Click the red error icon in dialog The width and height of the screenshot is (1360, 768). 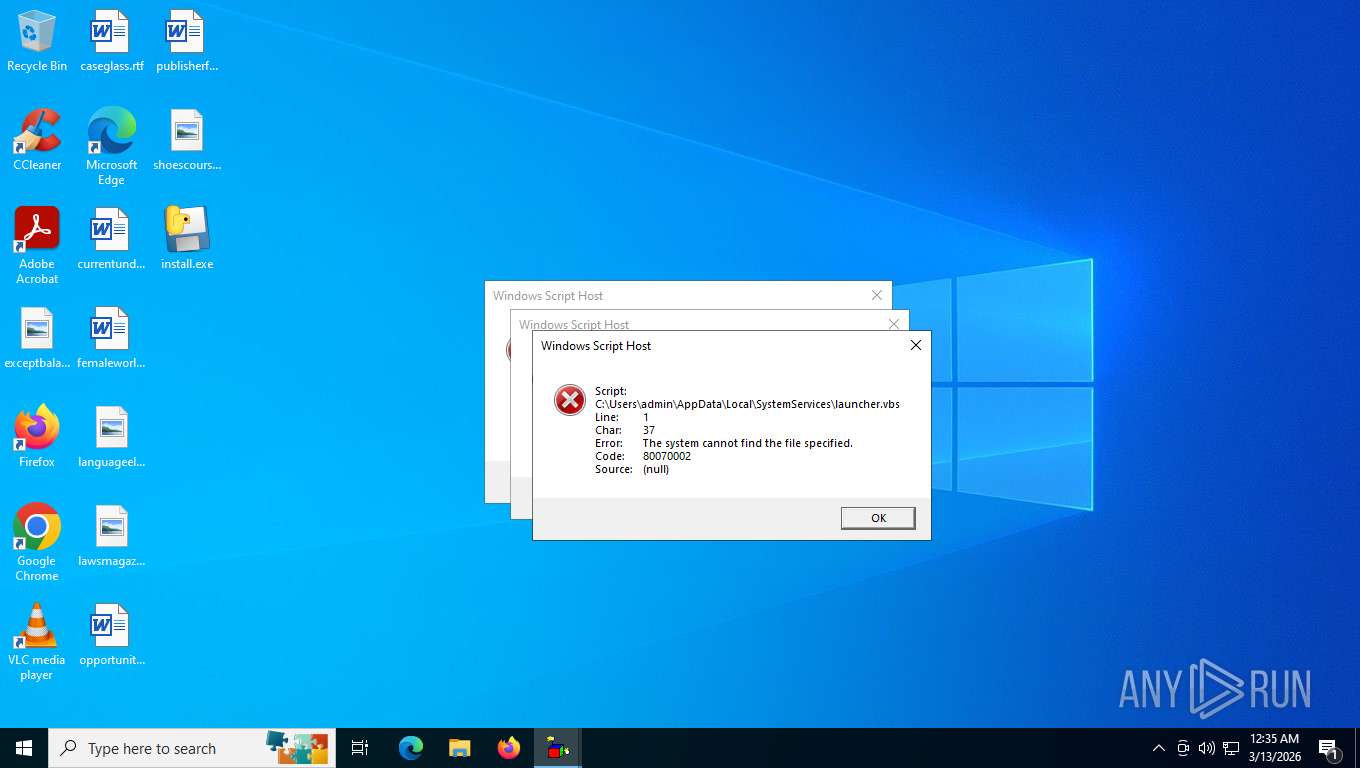click(x=570, y=400)
